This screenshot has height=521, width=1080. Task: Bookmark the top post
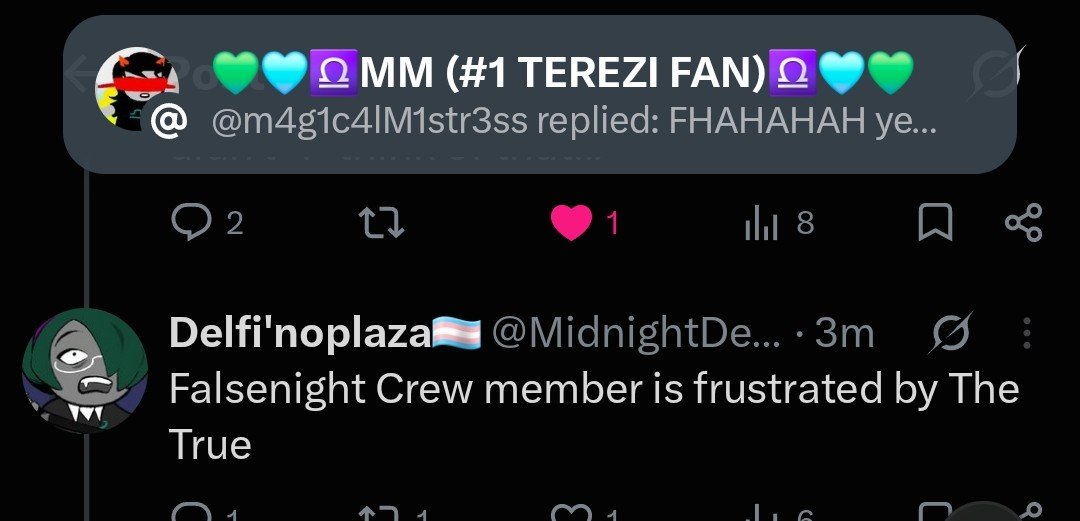(x=935, y=223)
